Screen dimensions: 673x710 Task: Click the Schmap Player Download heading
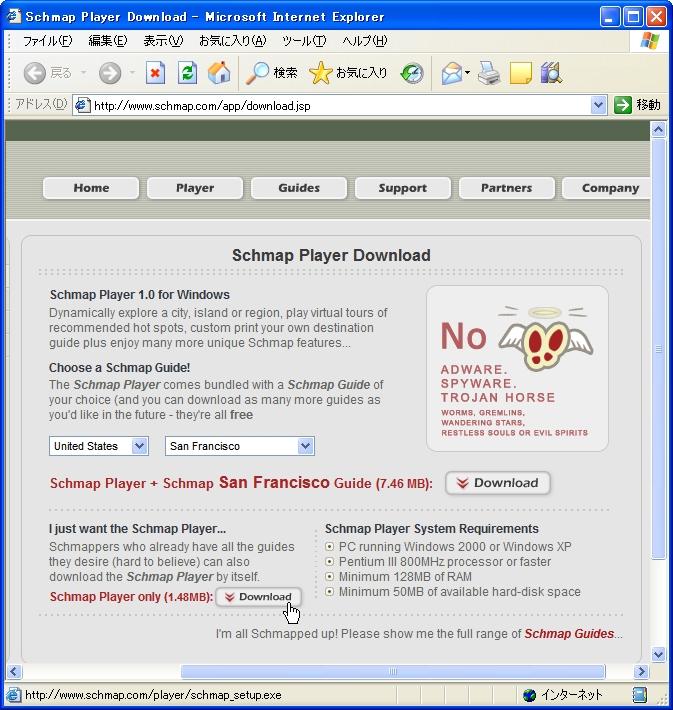(x=331, y=255)
